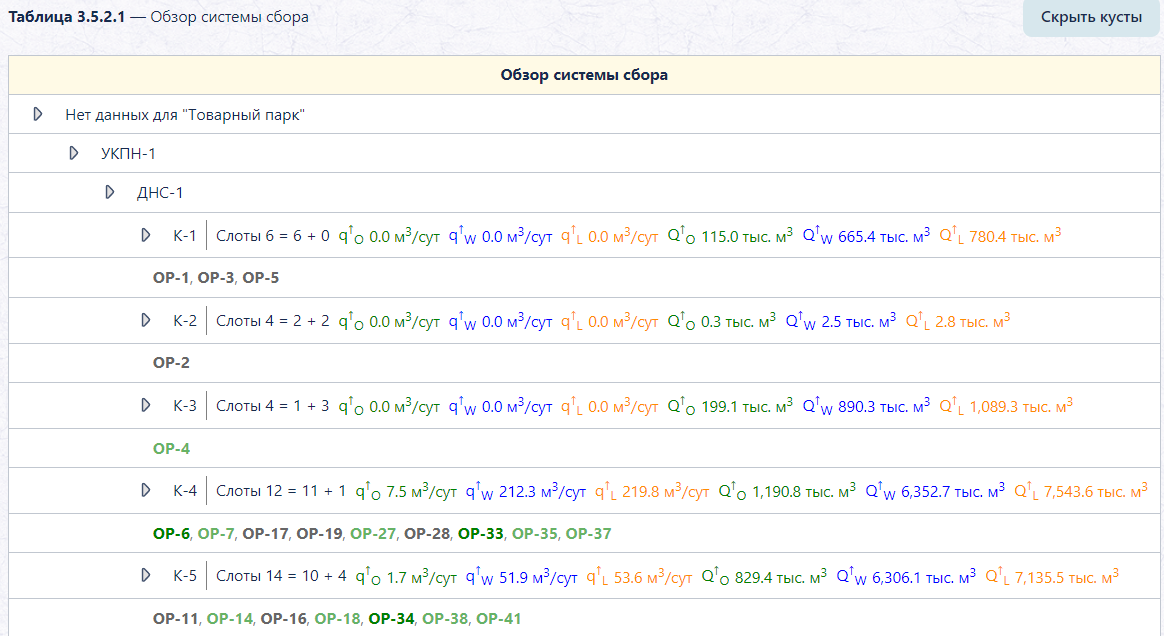Expand the K-1 row triangle
Screen dimensions: 1164x636
tap(146, 235)
